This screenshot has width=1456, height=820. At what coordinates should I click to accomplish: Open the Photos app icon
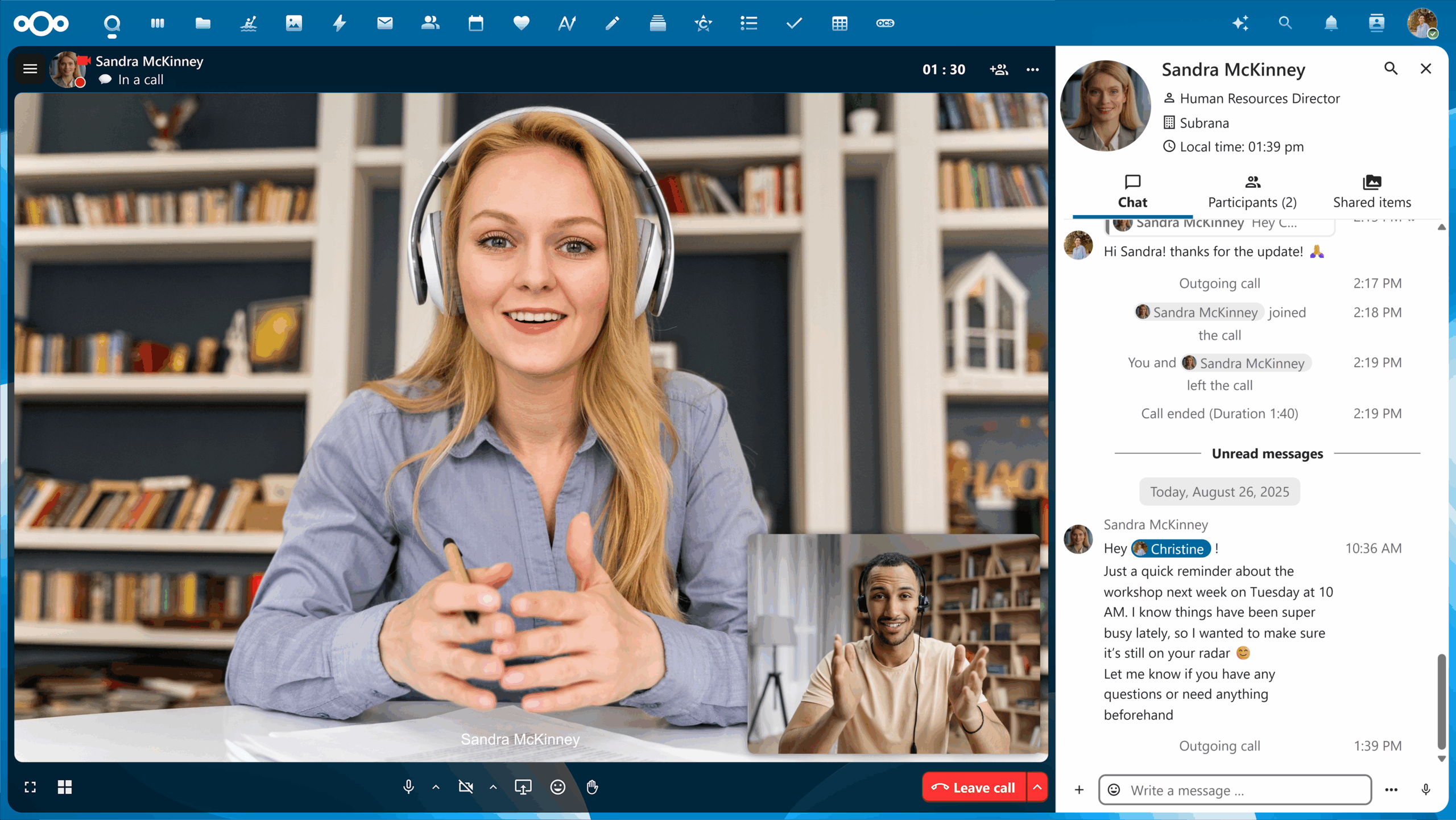pyautogui.click(x=294, y=23)
